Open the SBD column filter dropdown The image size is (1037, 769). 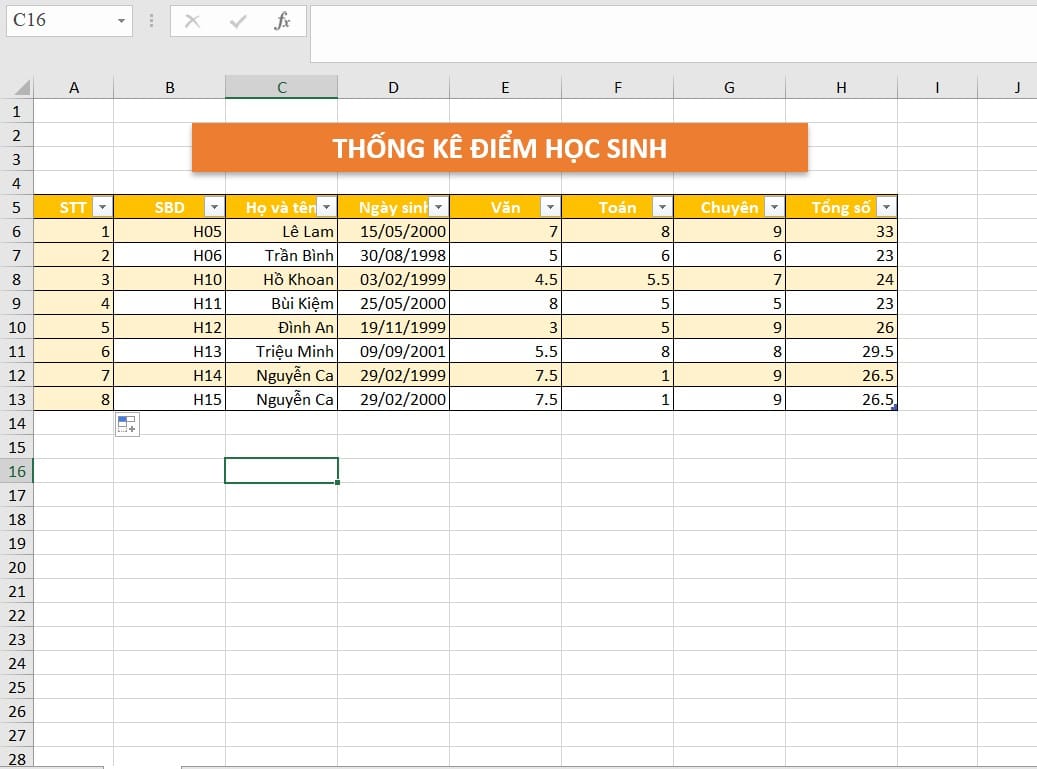(214, 207)
